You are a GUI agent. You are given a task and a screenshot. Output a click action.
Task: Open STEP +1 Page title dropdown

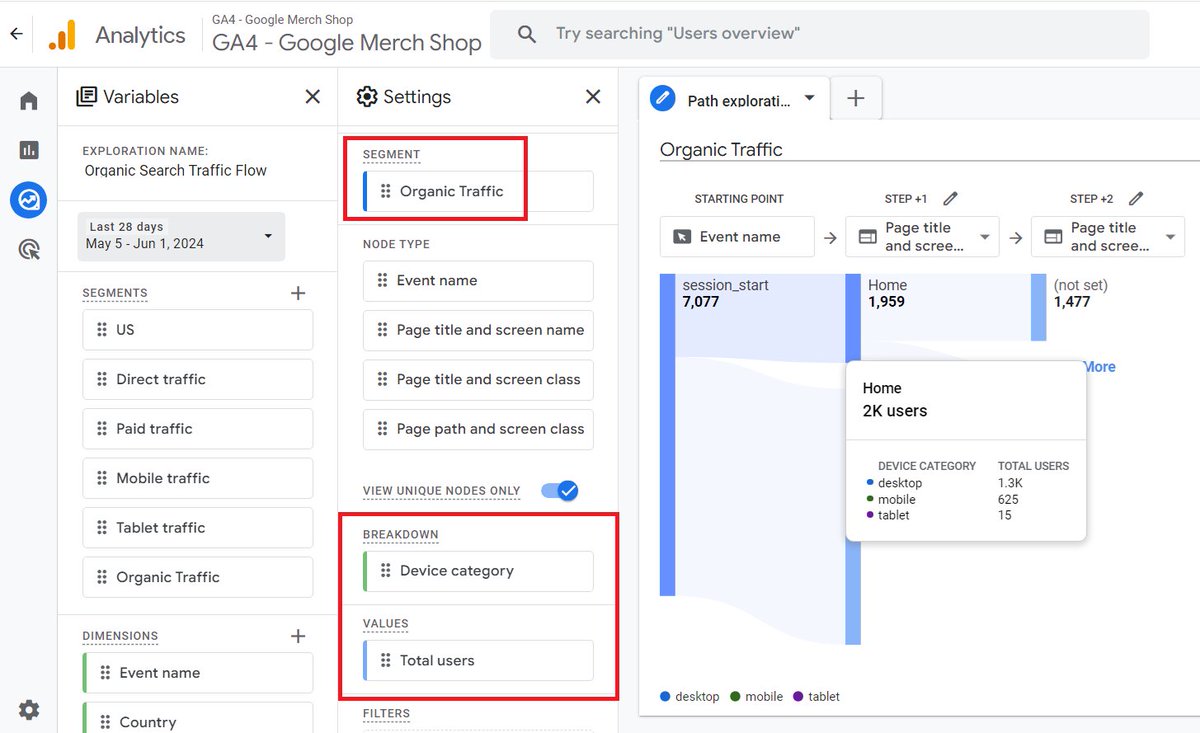click(x=921, y=236)
